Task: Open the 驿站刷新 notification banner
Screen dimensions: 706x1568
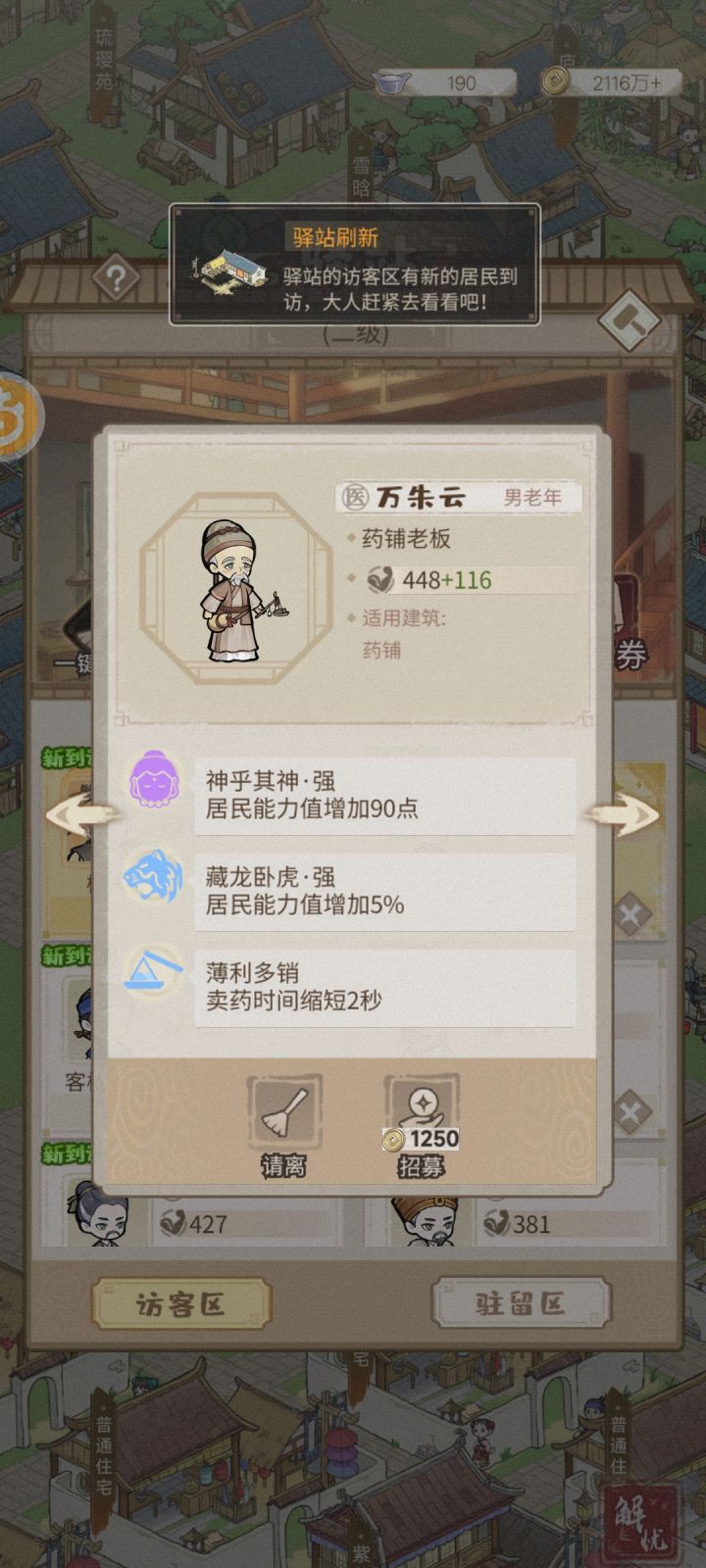Action: 355,264
